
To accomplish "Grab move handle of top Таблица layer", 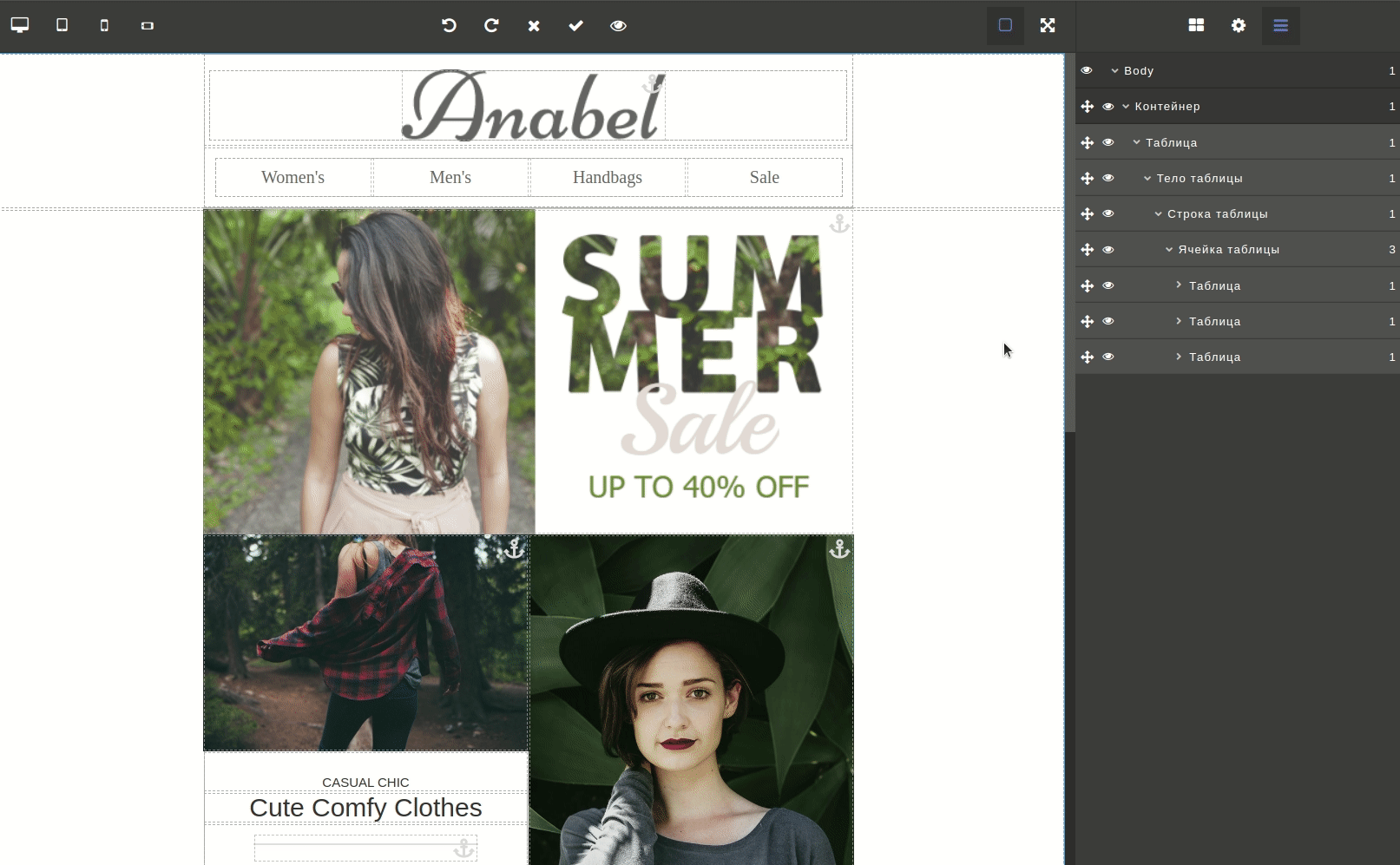I will click(1087, 142).
